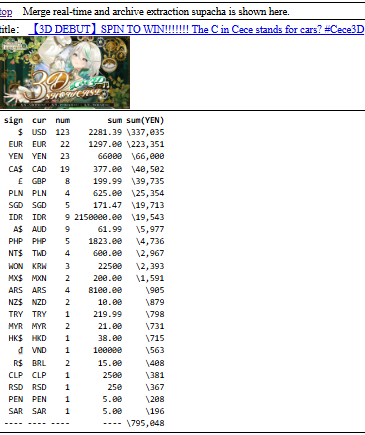Select the EUR sum value 1297.00
Screen dimensions: 365x435
pyautogui.click(x=105, y=144)
